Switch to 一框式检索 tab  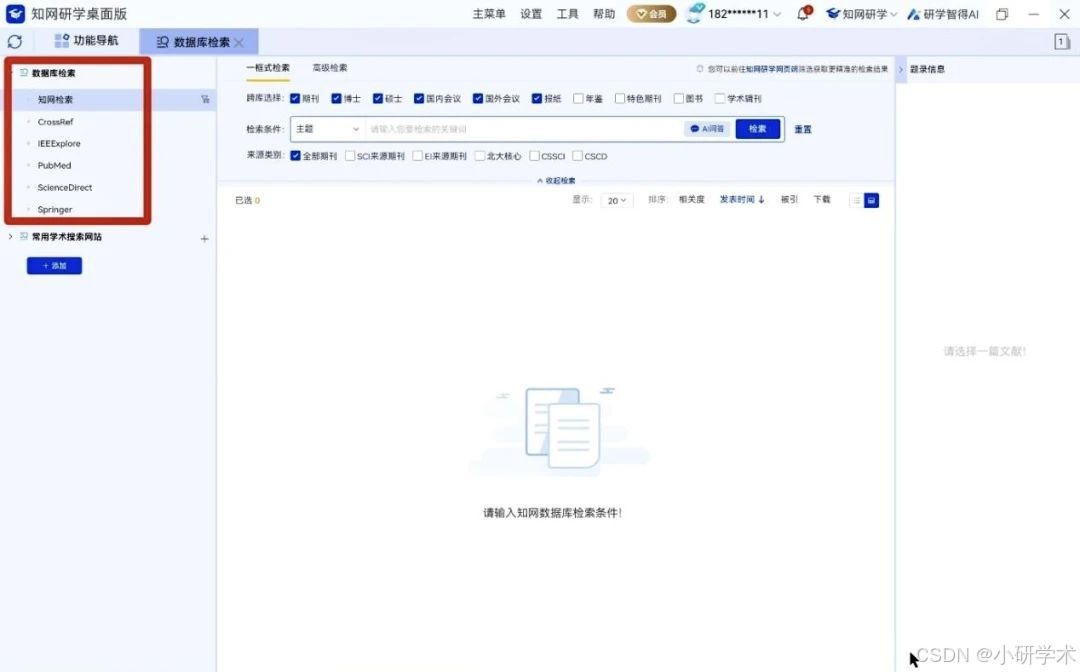click(x=268, y=67)
